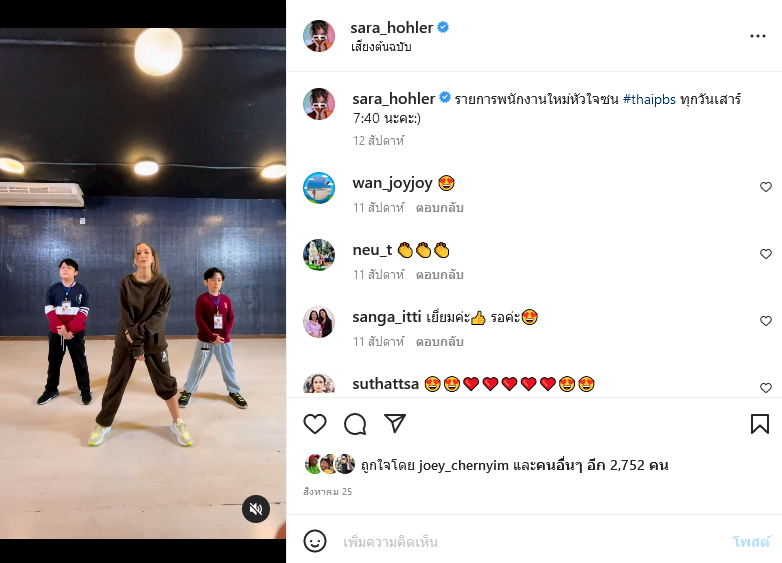The width and height of the screenshot is (782, 563).
Task: Share post via paper plane icon
Action: click(x=395, y=424)
